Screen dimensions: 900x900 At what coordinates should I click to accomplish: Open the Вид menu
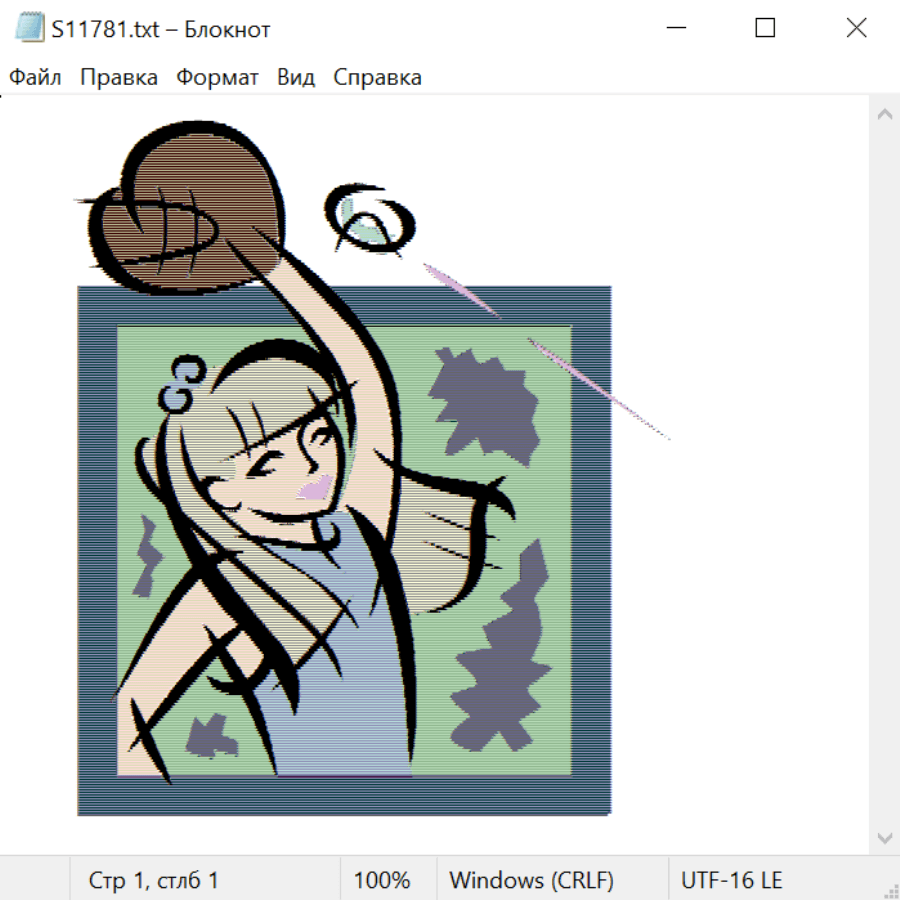tap(296, 78)
